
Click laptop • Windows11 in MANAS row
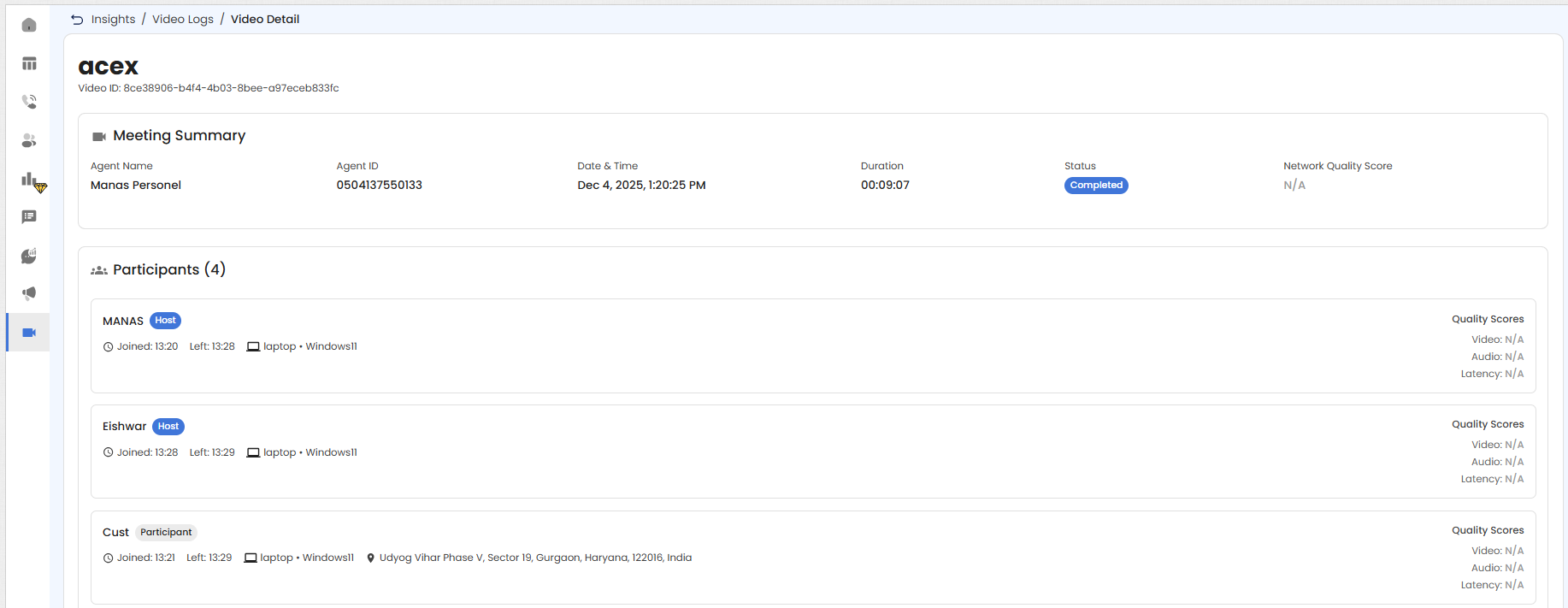(x=310, y=346)
